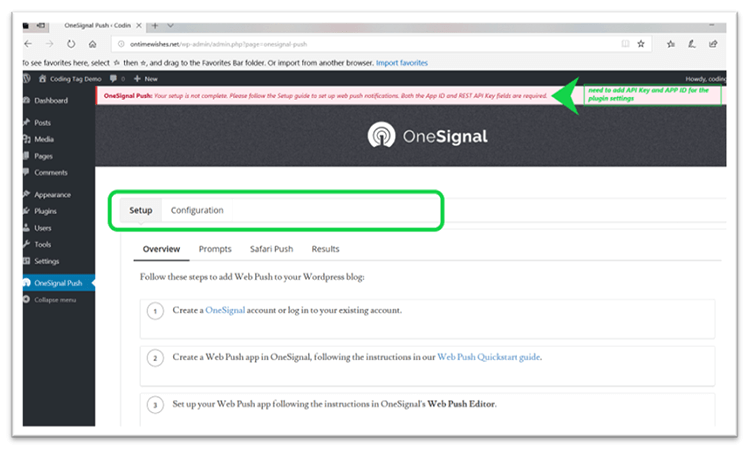Open the Tools menu item
This screenshot has height=452, width=750.
pos(42,244)
